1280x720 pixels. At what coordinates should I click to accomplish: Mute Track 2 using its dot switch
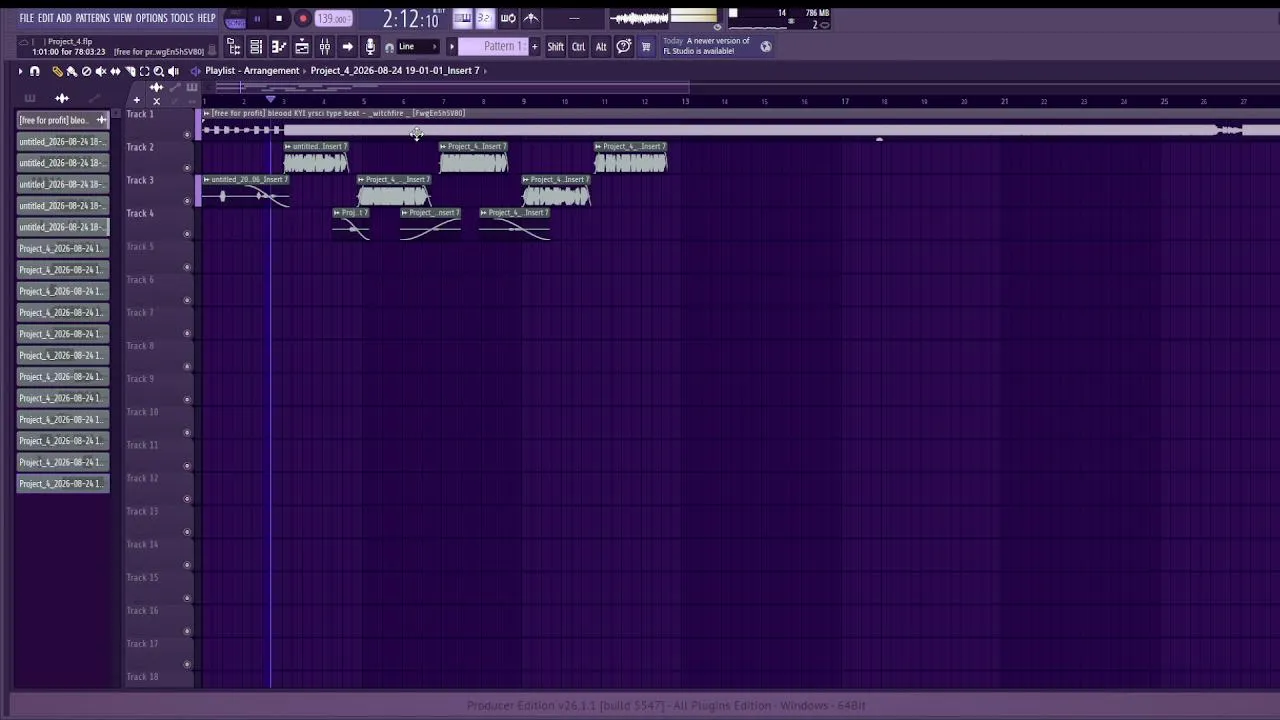point(187,167)
